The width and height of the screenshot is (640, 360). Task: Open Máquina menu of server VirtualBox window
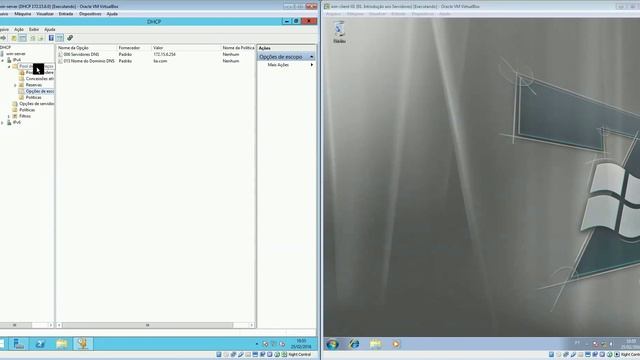tap(22, 14)
